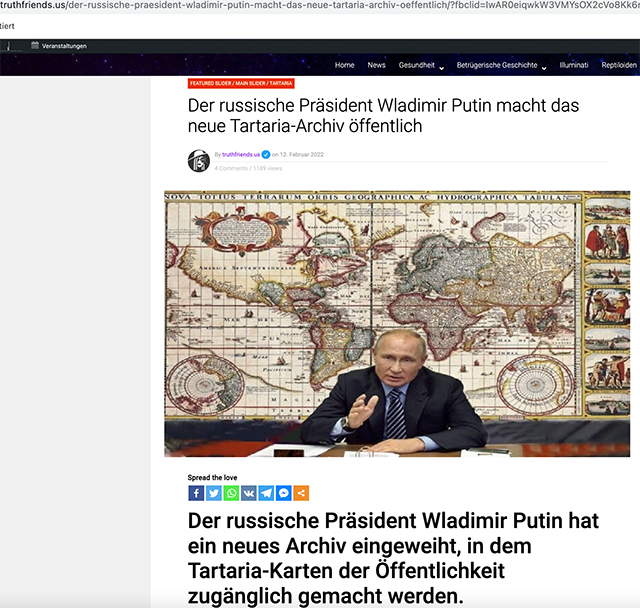
Task: Click the article headline about Tartaria-Archiv
Action: [383, 115]
